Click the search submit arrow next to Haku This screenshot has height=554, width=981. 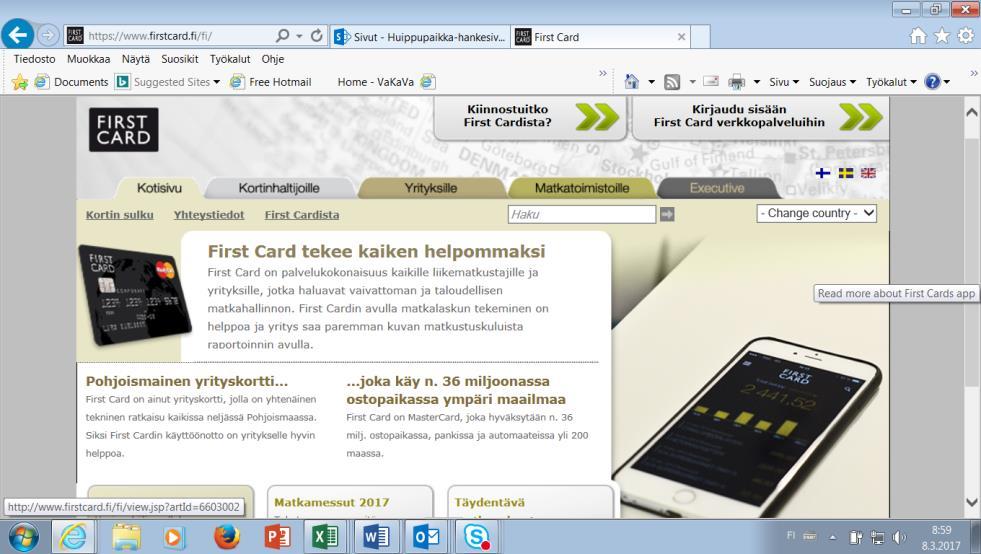667,214
